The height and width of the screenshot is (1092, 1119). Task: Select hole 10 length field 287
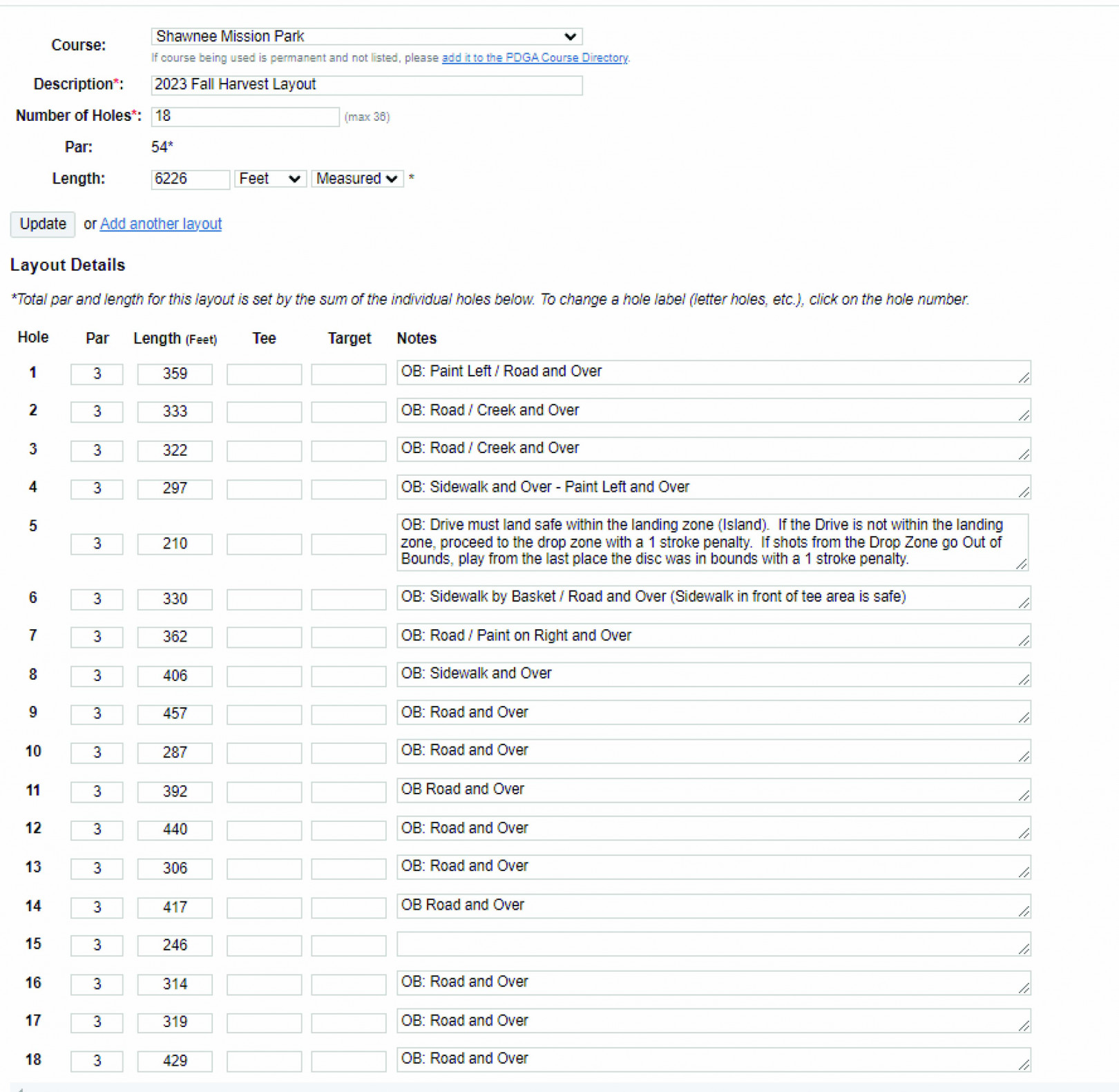(x=175, y=753)
